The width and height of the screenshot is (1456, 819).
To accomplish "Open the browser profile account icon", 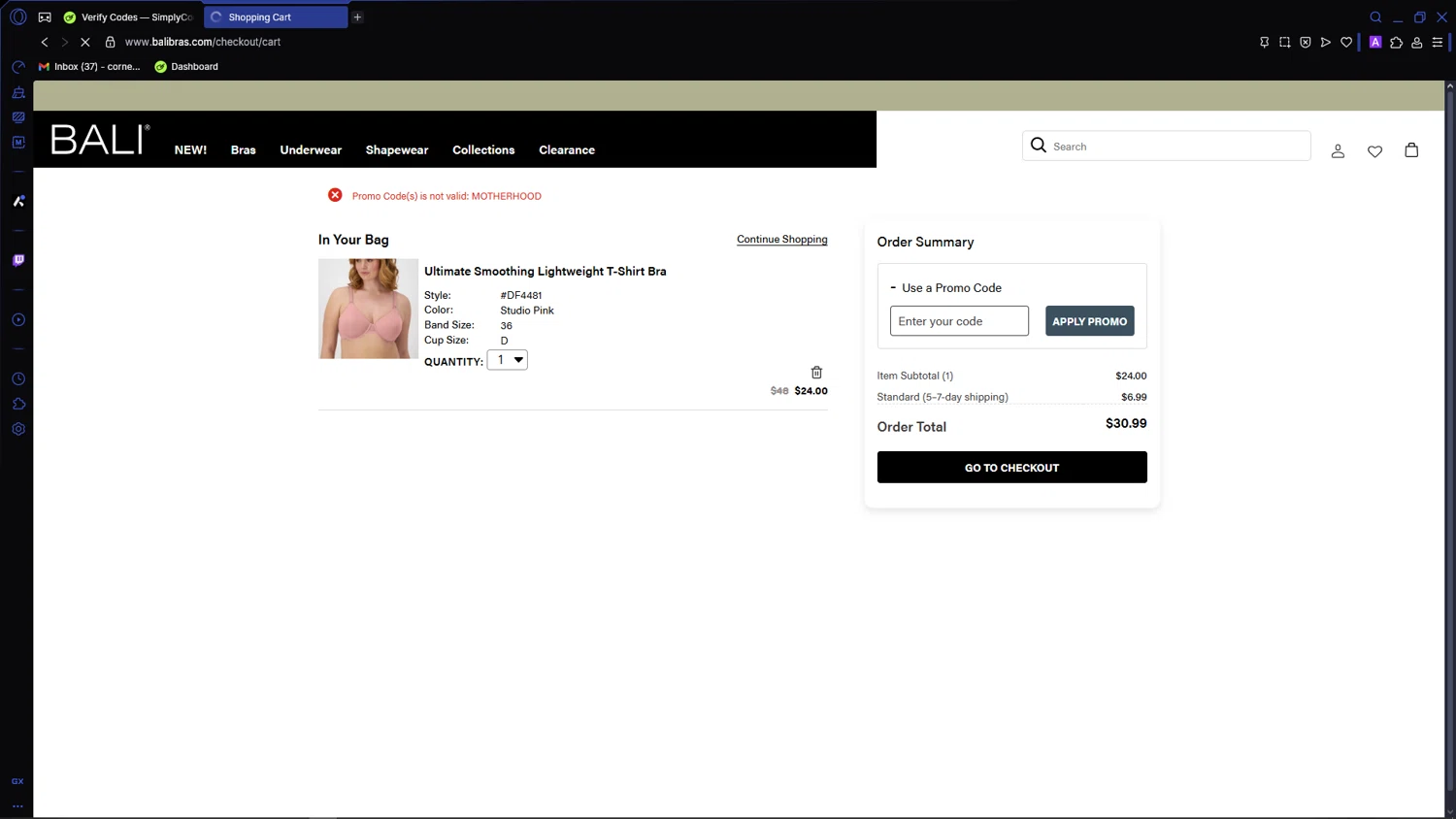I will pyautogui.click(x=1417, y=42).
